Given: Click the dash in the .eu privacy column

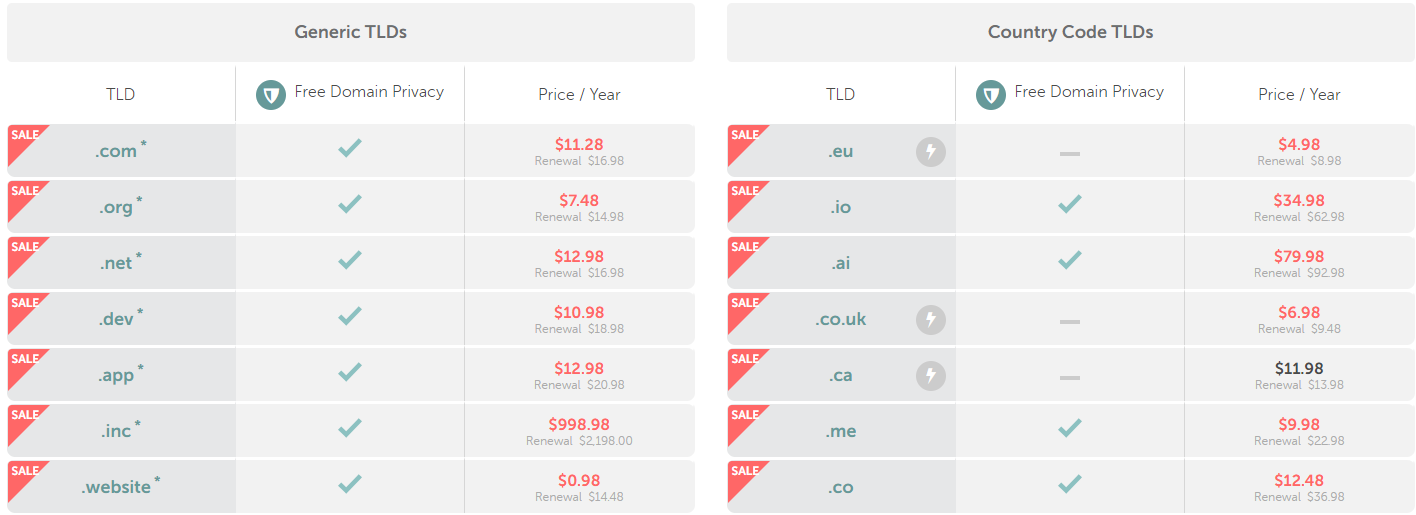Looking at the screenshot, I should click(1070, 153).
